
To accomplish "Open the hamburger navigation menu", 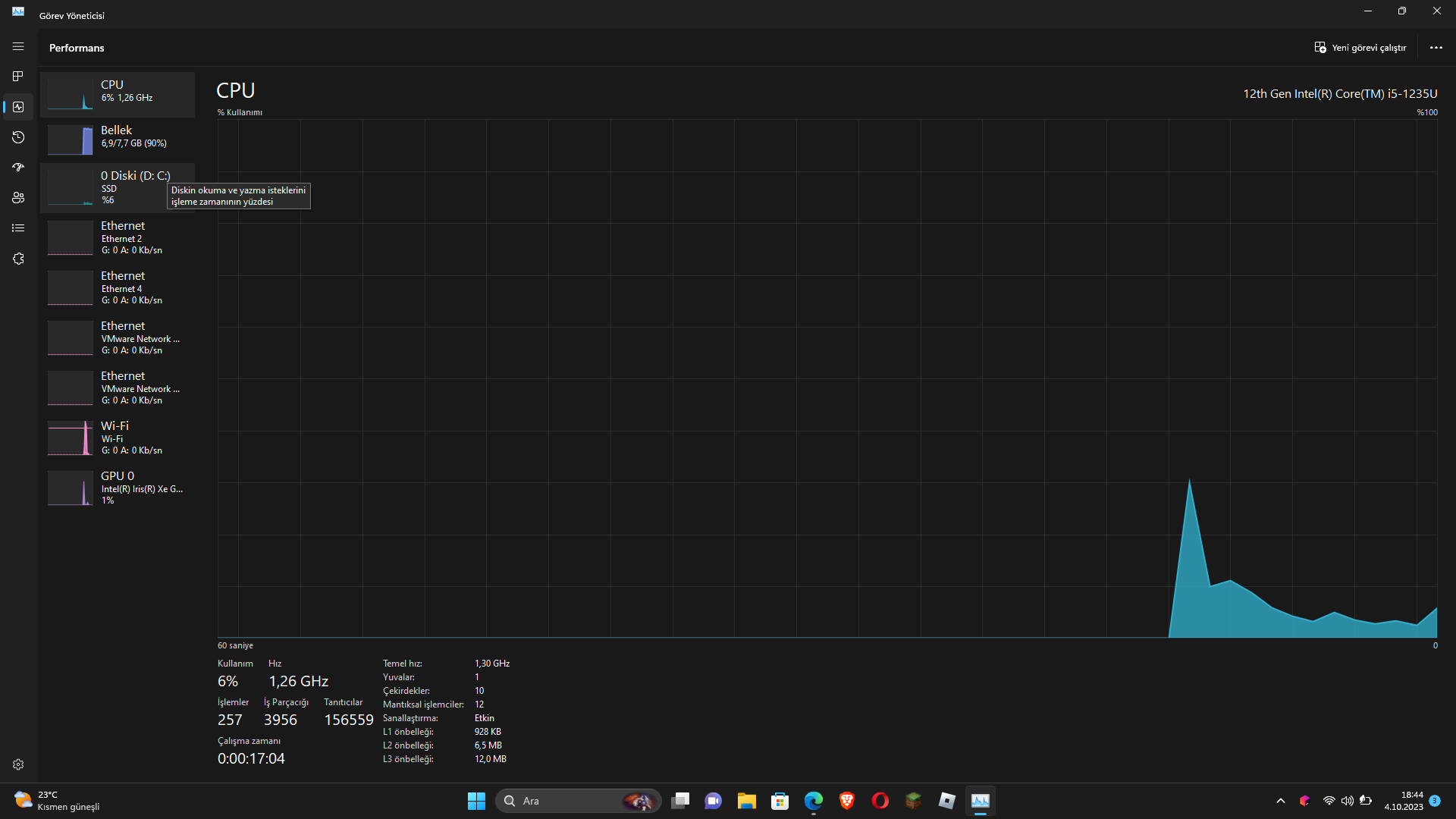I will coord(18,46).
